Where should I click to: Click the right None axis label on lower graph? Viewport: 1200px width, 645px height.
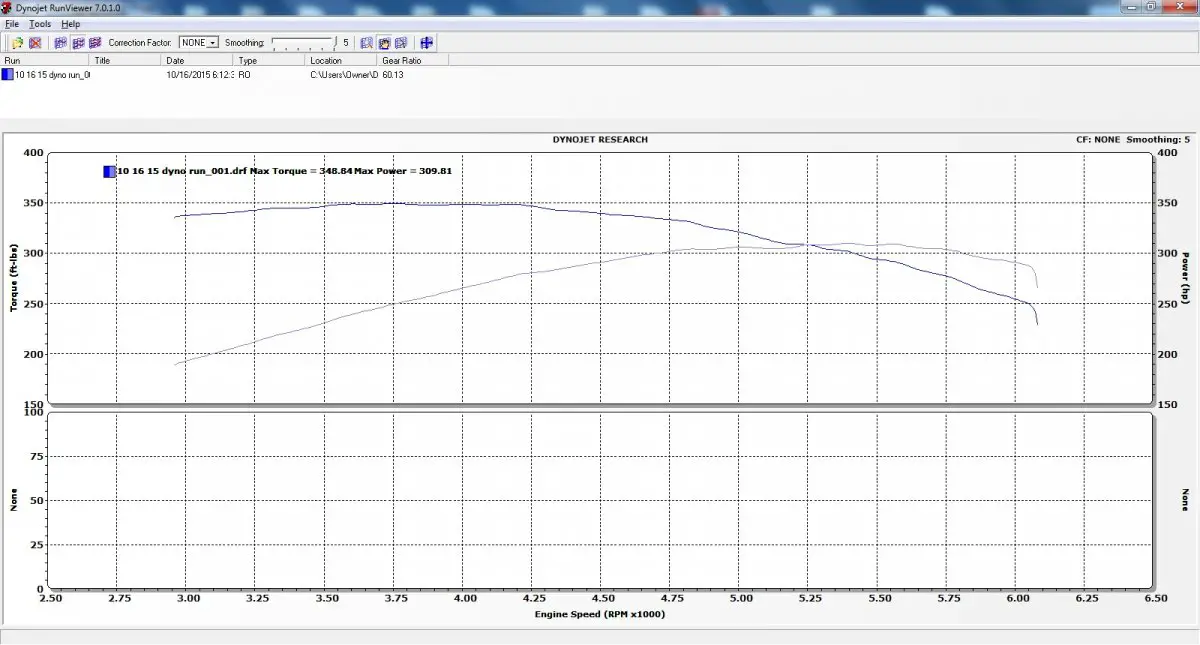pyautogui.click(x=1185, y=501)
